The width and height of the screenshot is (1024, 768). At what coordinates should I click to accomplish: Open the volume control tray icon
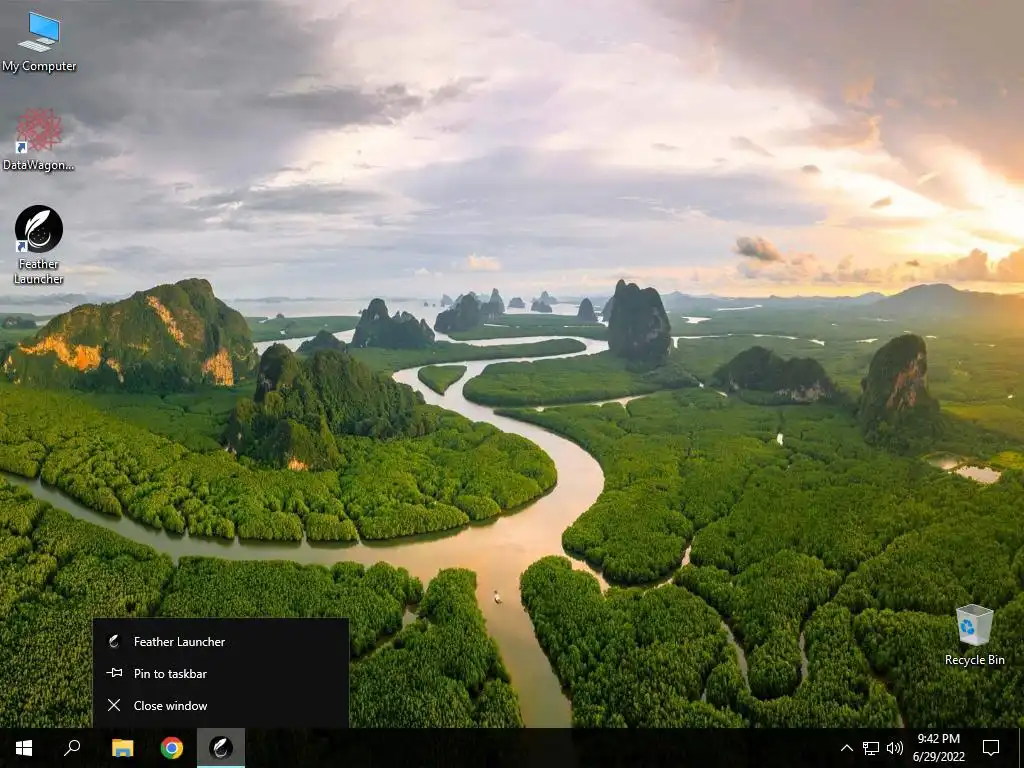895,748
